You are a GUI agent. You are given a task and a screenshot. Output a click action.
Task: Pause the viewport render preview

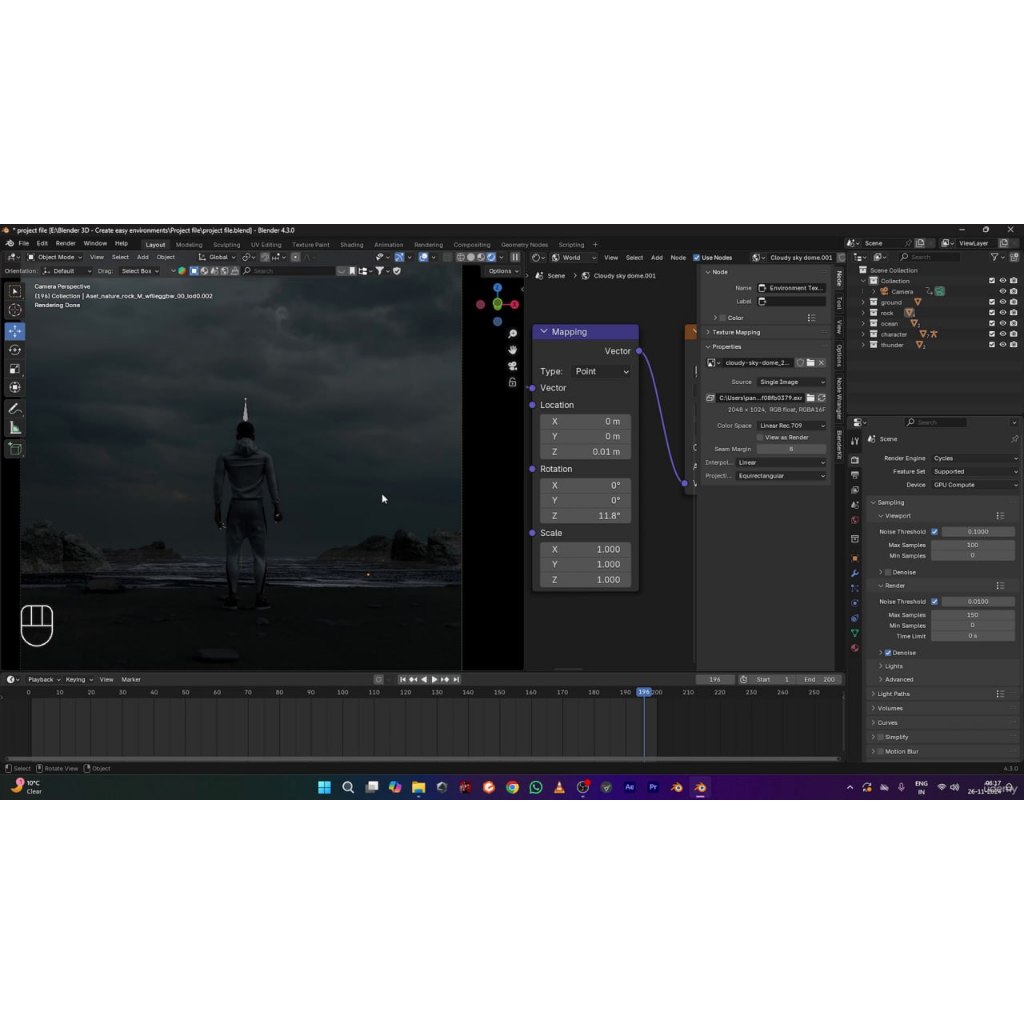pyautogui.click(x=515, y=257)
